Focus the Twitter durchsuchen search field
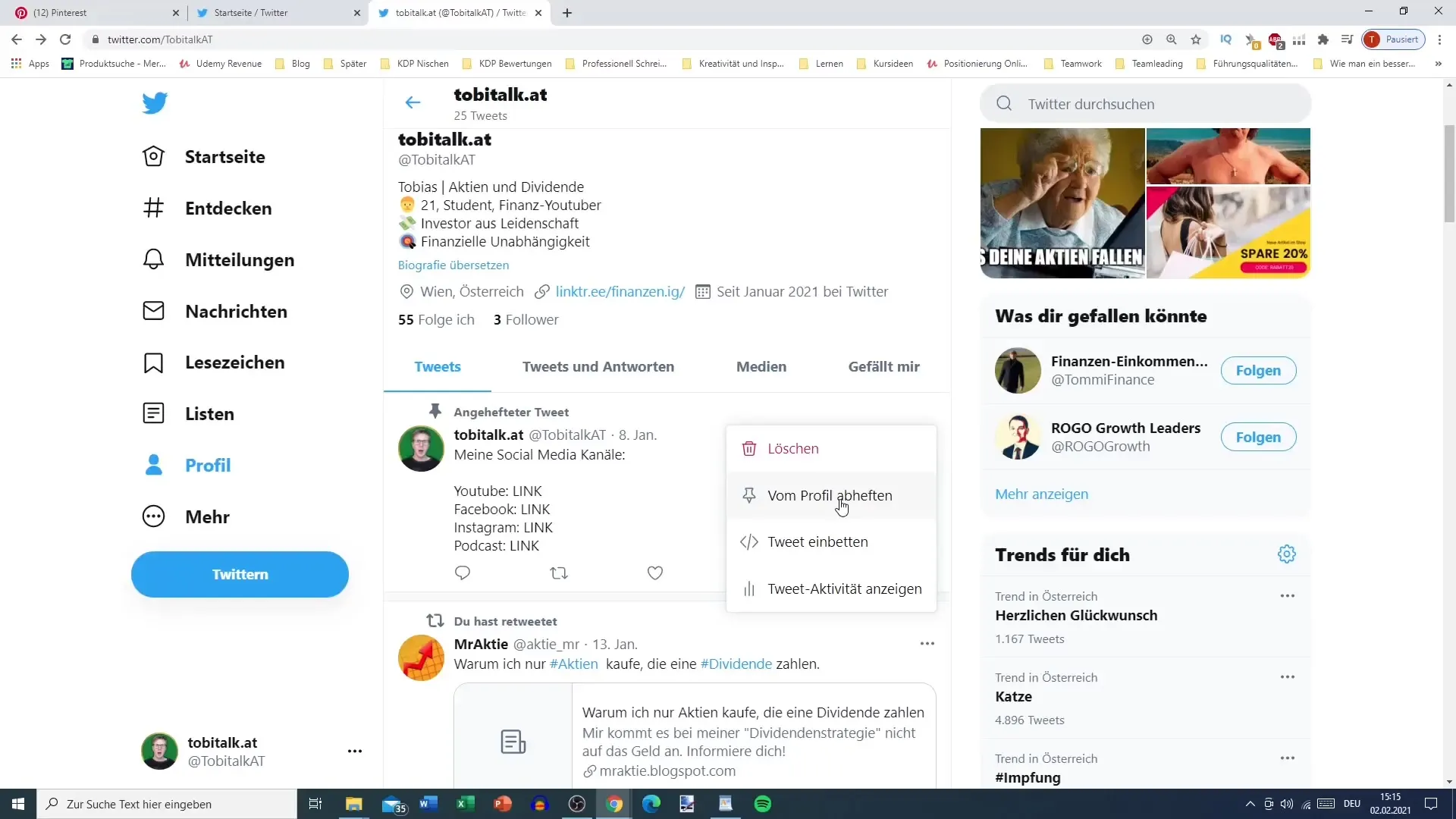 pyautogui.click(x=1145, y=104)
